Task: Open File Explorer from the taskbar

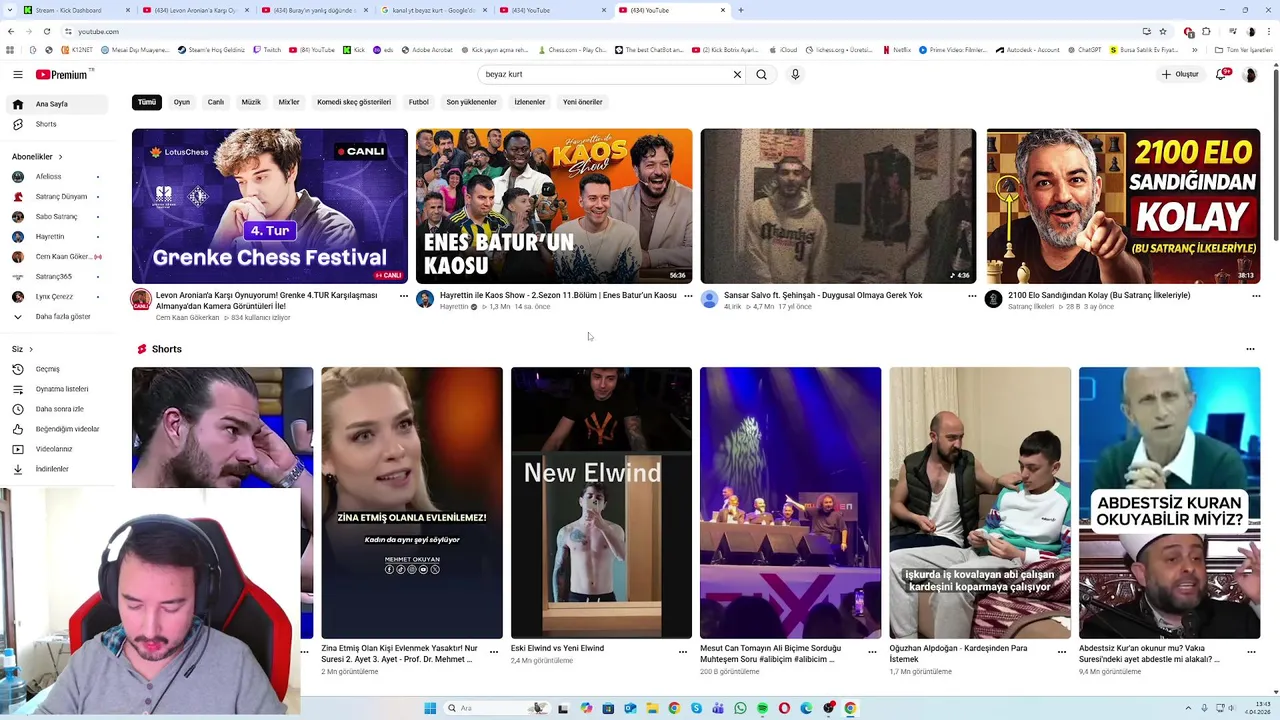Action: (652, 708)
